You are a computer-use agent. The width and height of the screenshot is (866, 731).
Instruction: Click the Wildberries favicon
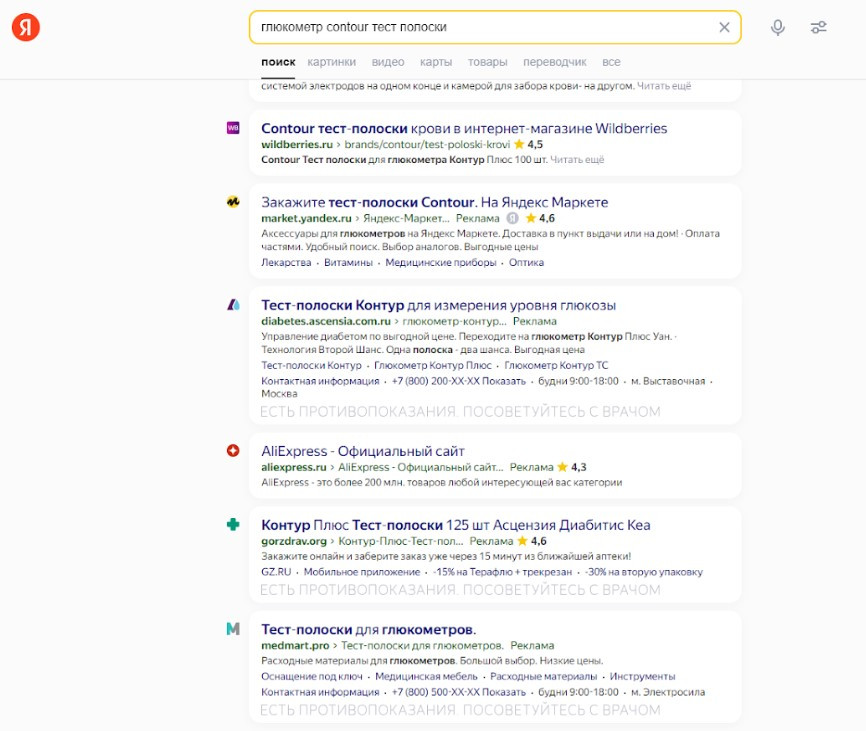tap(233, 128)
